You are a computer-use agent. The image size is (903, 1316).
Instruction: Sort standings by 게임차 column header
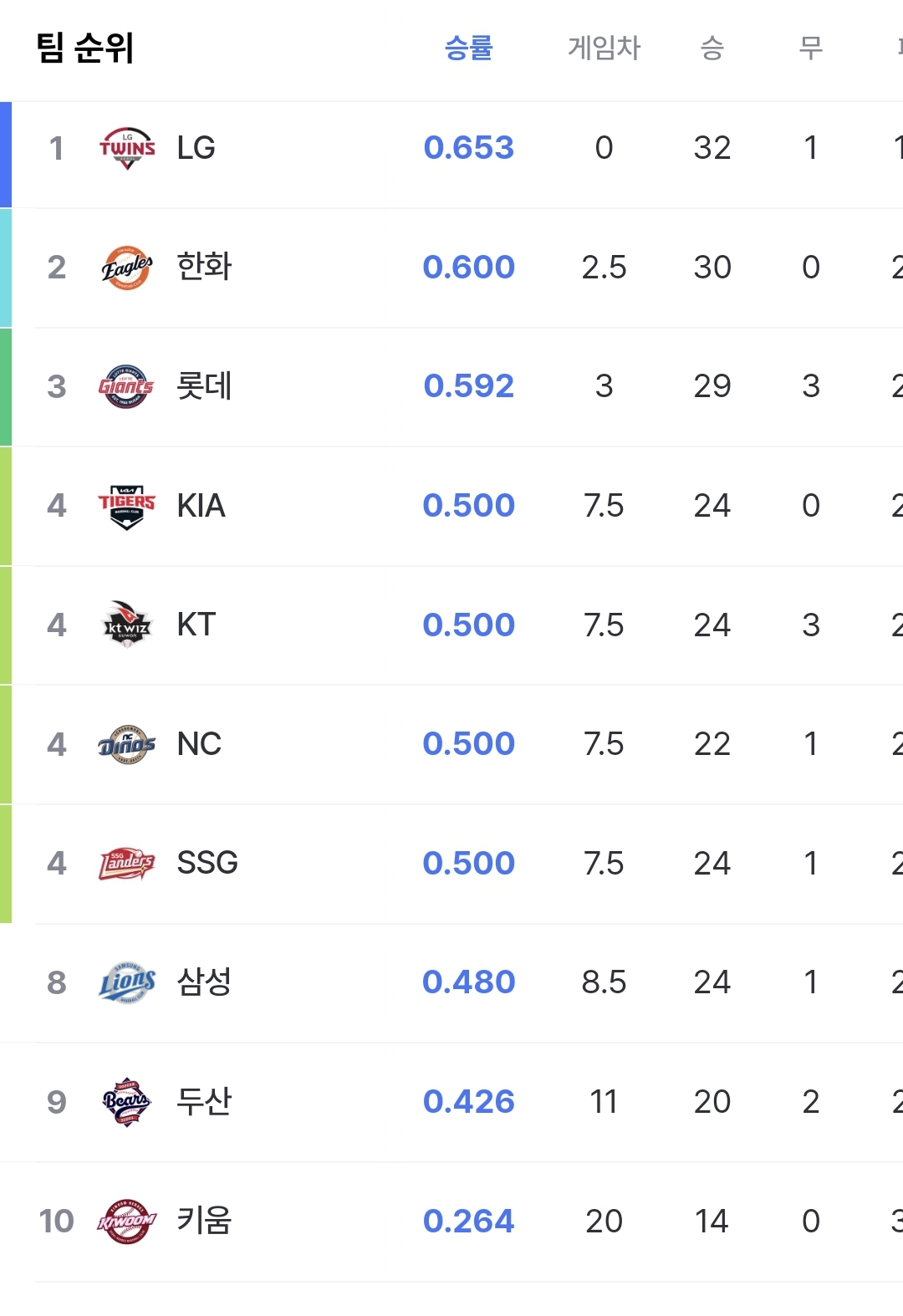[x=604, y=48]
